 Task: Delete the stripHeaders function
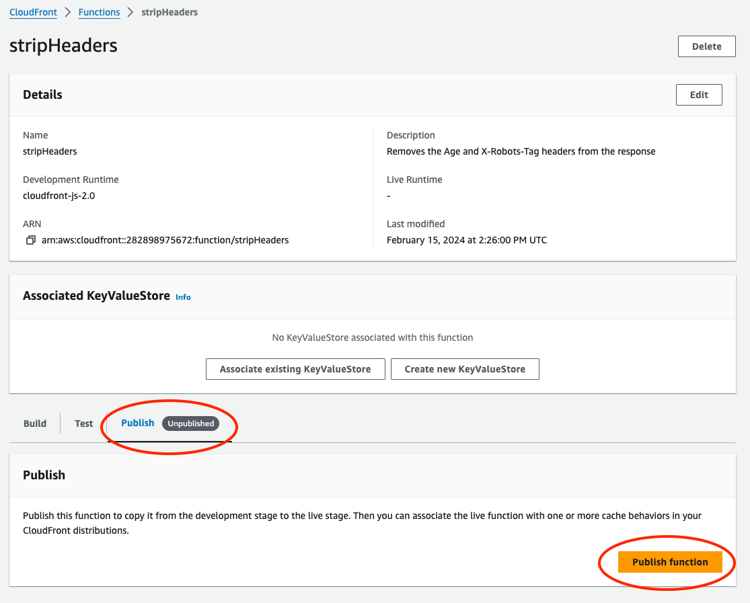tap(706, 46)
